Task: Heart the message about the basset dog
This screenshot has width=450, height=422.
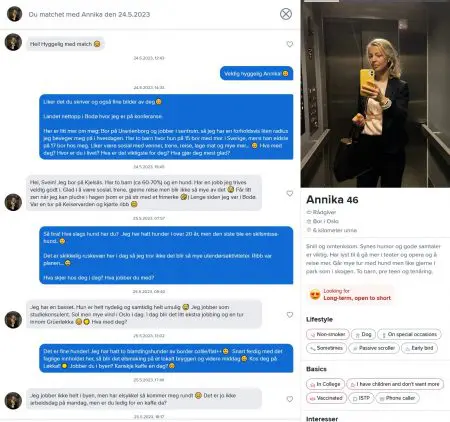Action: coord(290,315)
